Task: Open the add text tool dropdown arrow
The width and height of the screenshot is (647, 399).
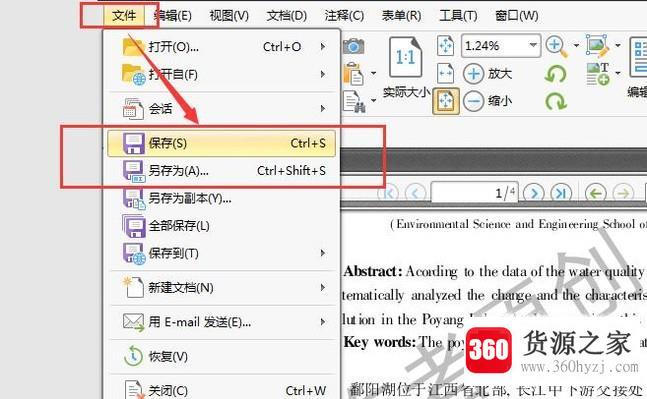Action: [x=618, y=73]
